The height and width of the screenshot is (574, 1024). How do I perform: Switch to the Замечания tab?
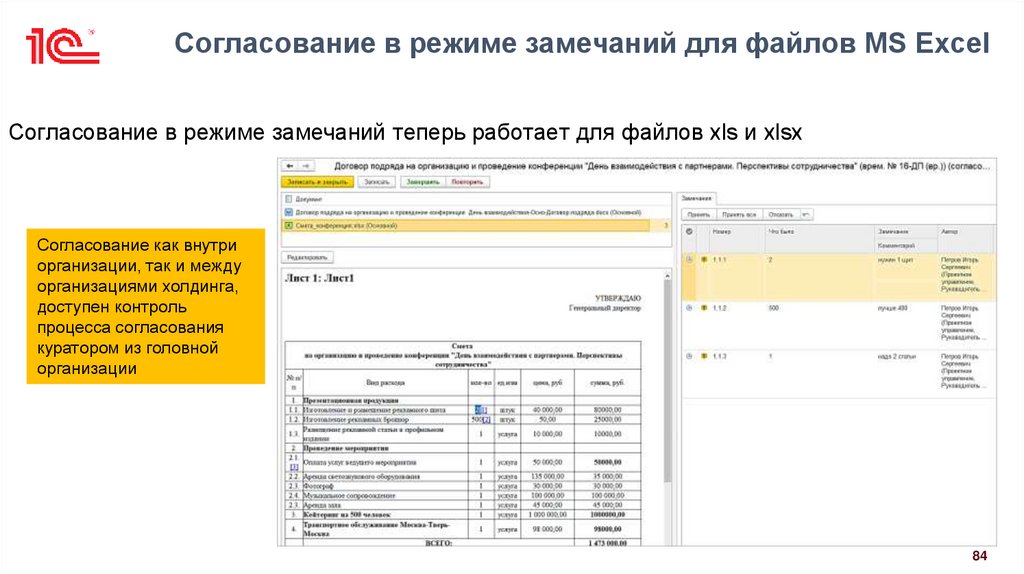[697, 198]
